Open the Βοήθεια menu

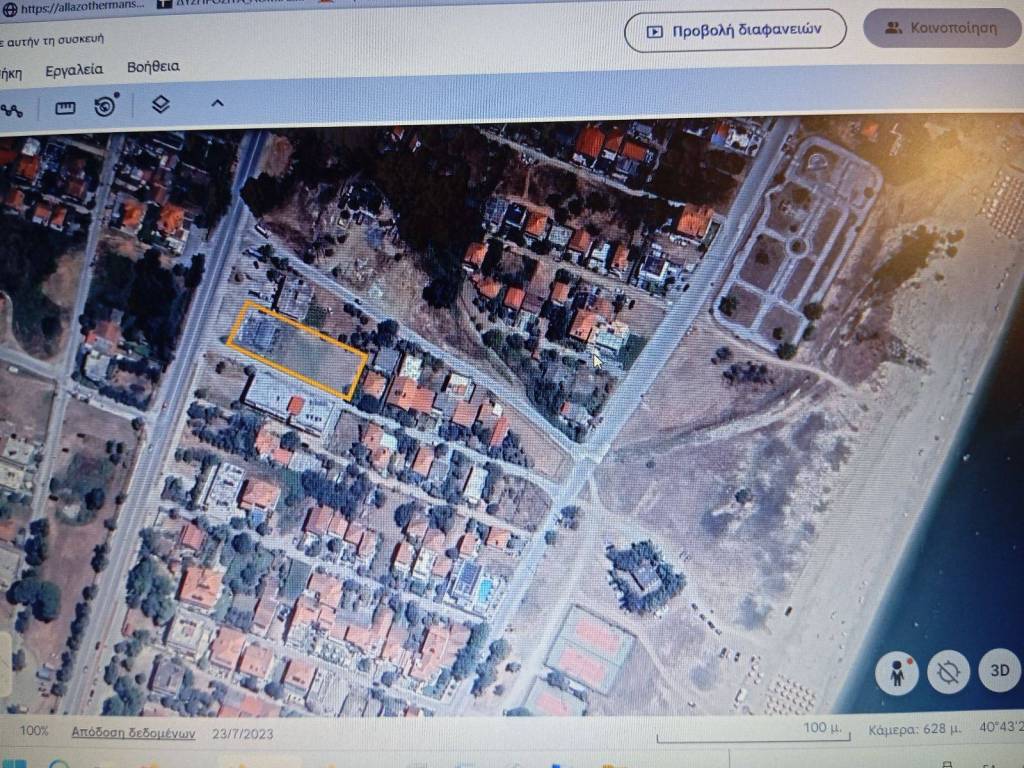click(x=153, y=67)
